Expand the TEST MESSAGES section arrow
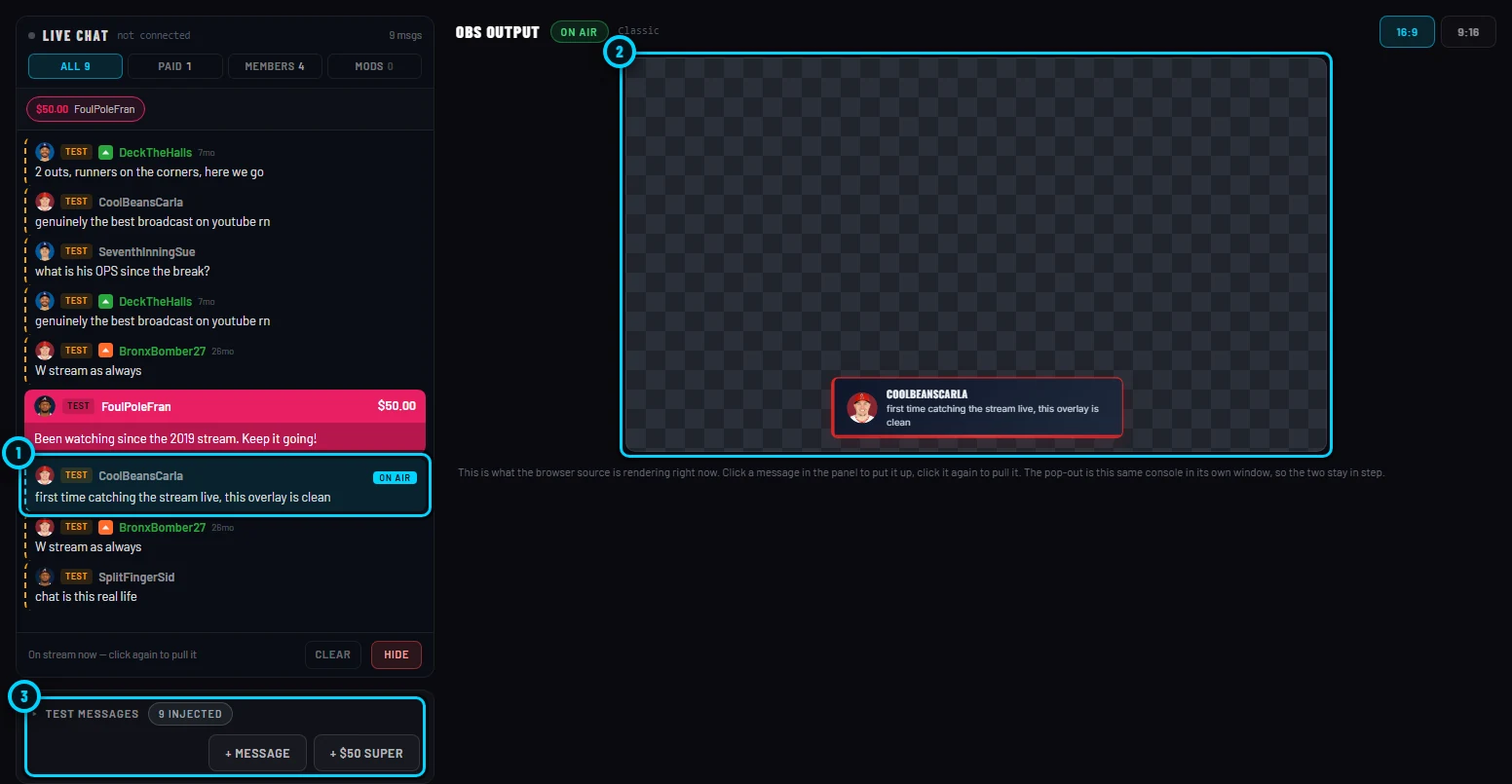 (34, 714)
